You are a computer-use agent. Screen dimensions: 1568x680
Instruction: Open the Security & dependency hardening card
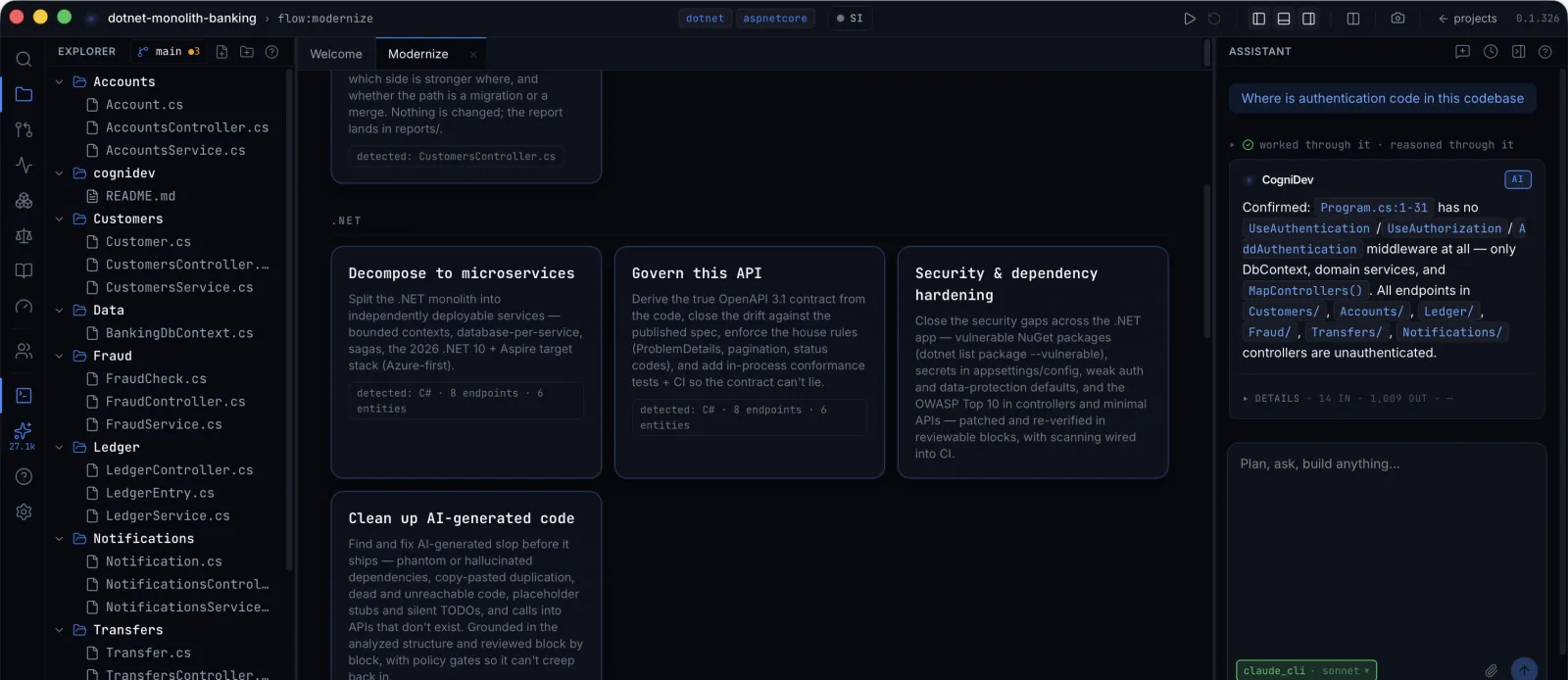point(1033,362)
